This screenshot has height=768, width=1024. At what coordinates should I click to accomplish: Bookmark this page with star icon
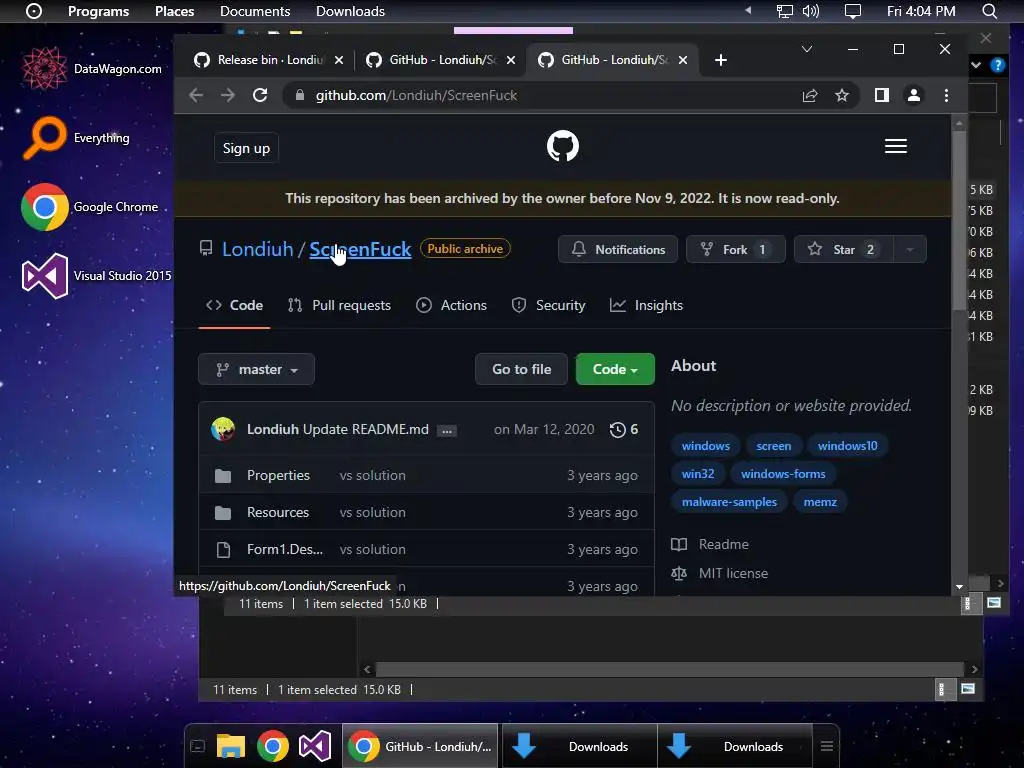842,95
